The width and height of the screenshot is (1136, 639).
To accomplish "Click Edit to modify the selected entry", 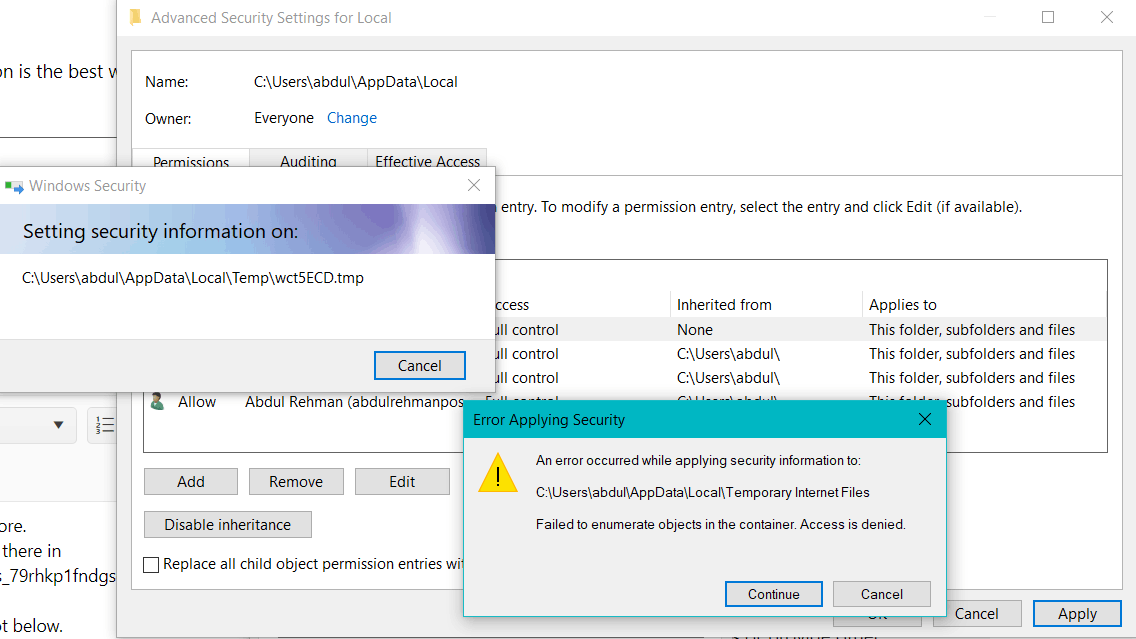I will (x=402, y=481).
